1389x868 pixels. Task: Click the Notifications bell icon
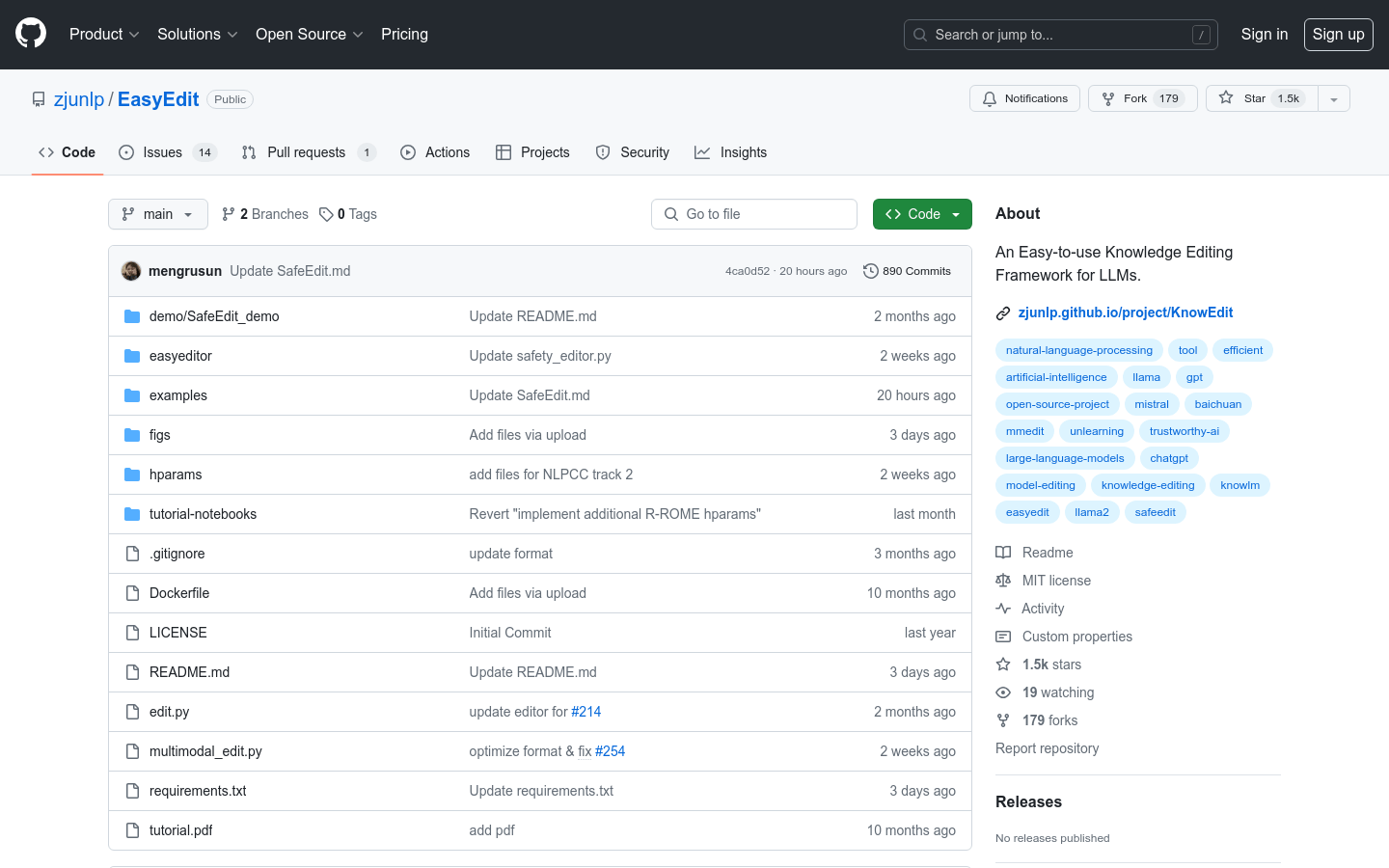pos(990,98)
